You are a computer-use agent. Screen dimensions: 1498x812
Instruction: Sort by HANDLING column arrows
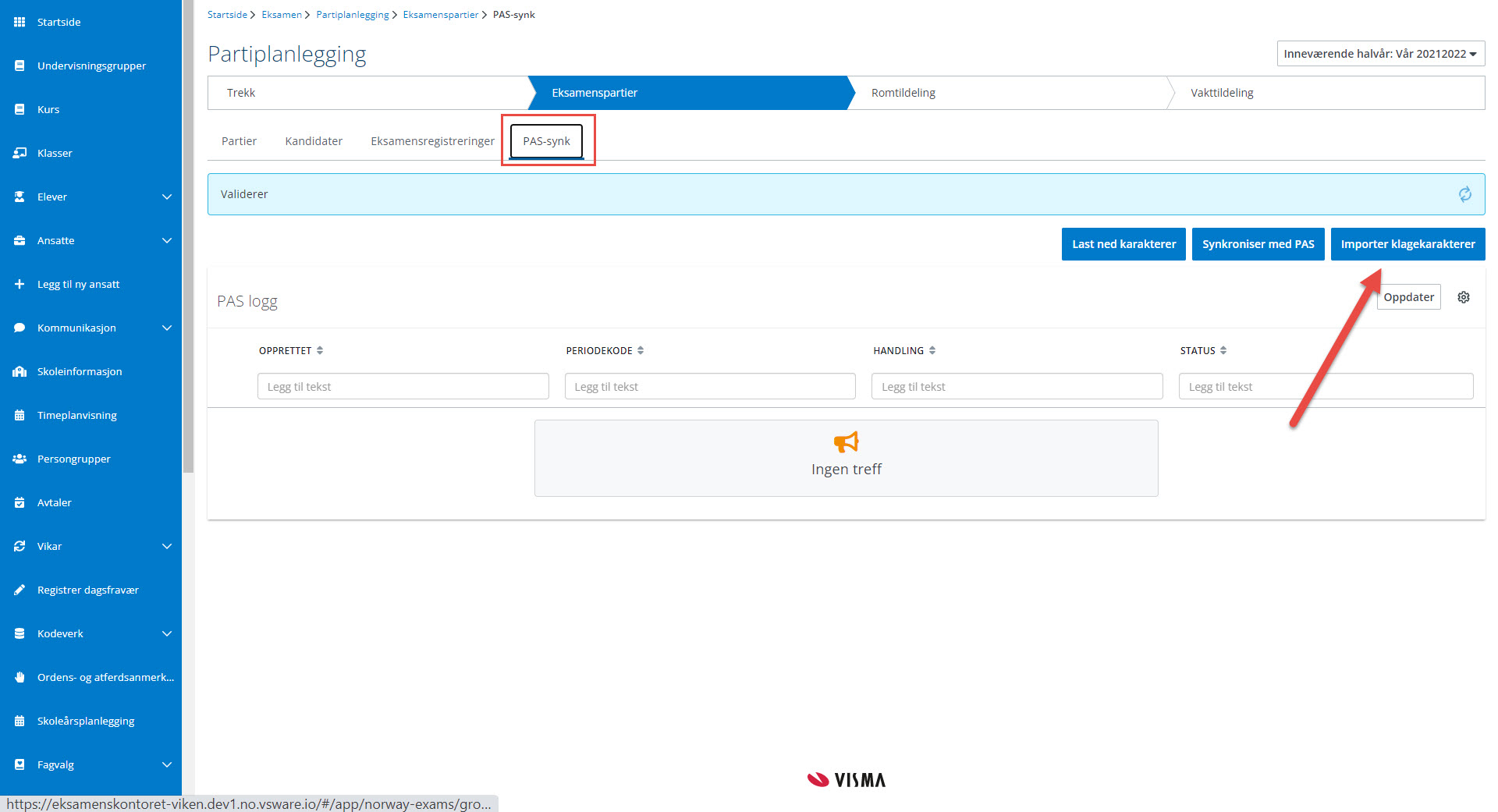[x=932, y=350]
